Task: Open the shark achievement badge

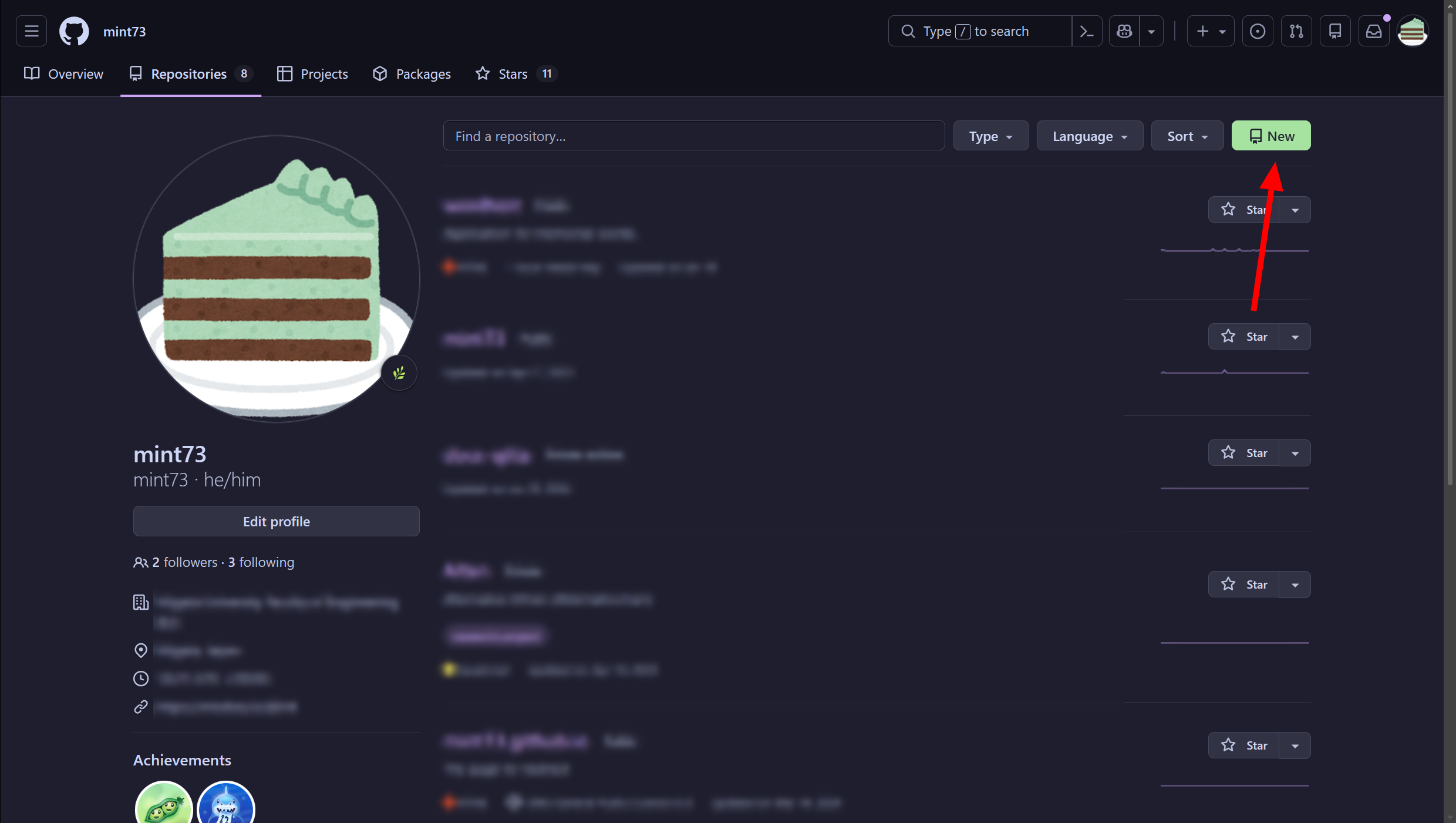Action: point(226,803)
